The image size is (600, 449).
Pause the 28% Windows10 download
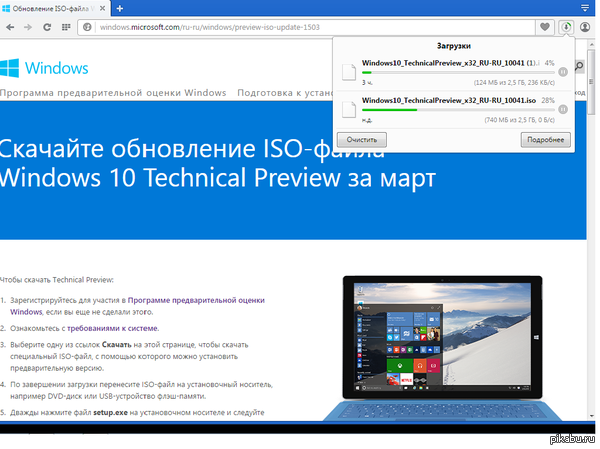(563, 109)
